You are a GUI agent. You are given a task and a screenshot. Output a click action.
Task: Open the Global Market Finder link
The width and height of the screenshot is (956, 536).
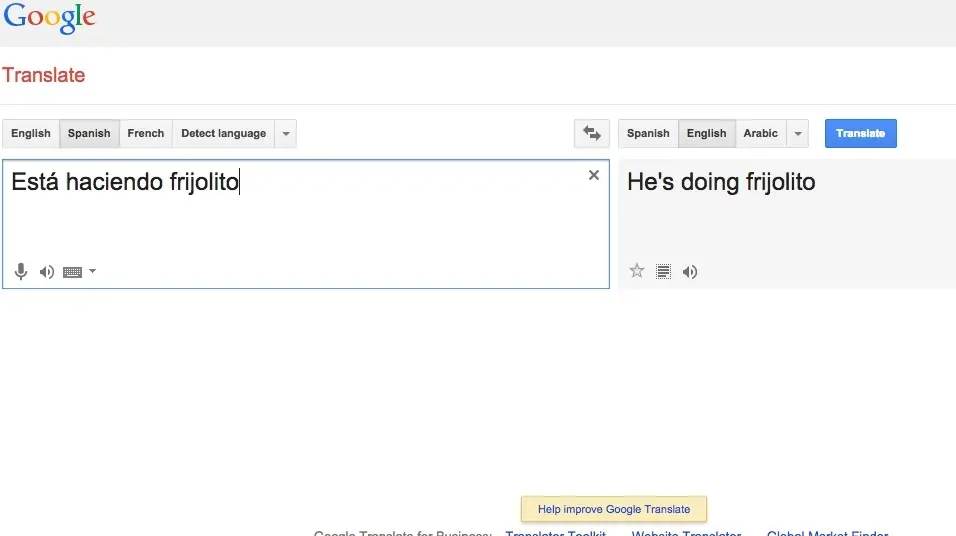coord(827,532)
